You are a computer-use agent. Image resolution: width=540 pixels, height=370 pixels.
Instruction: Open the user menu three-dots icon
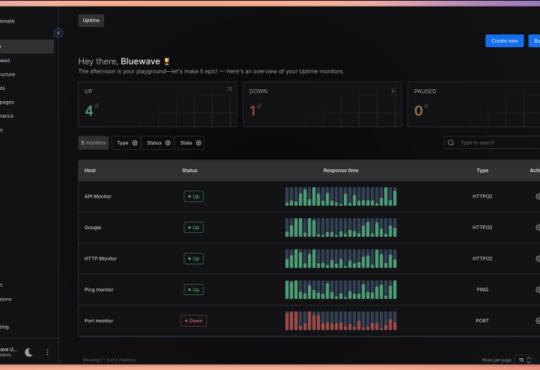pos(48,352)
